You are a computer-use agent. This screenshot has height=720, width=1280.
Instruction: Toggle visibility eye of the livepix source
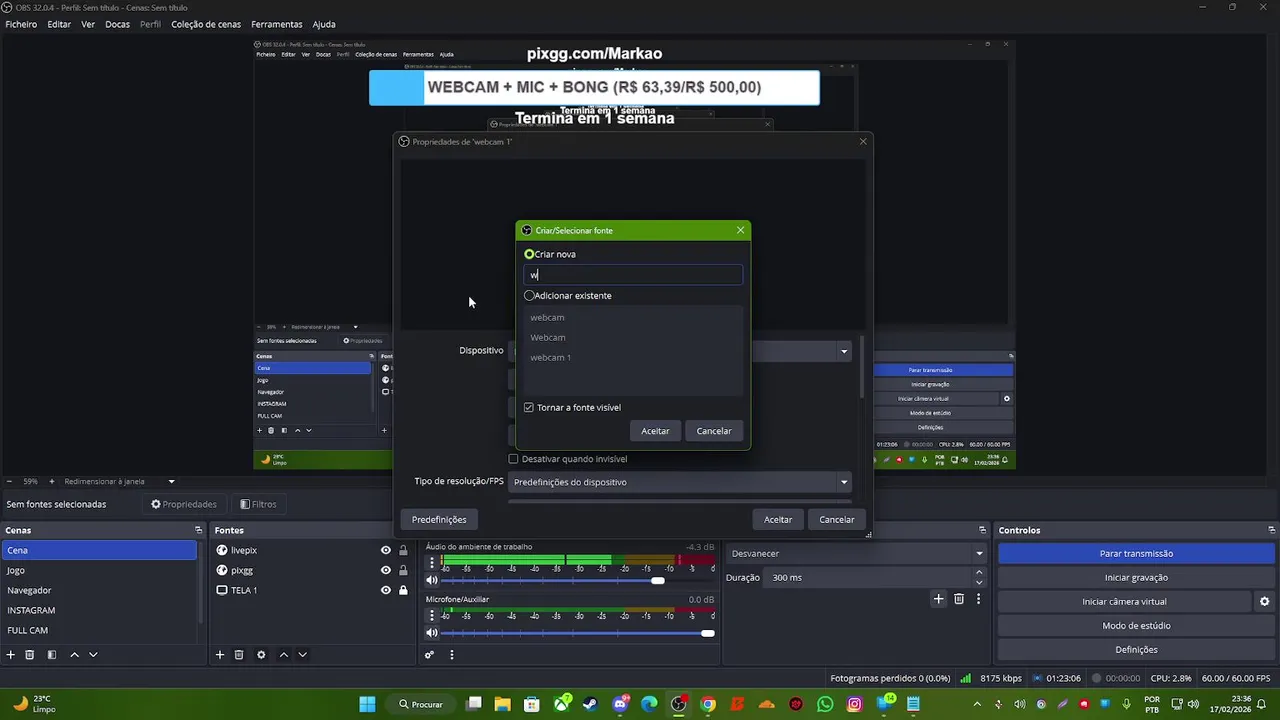pyautogui.click(x=385, y=550)
